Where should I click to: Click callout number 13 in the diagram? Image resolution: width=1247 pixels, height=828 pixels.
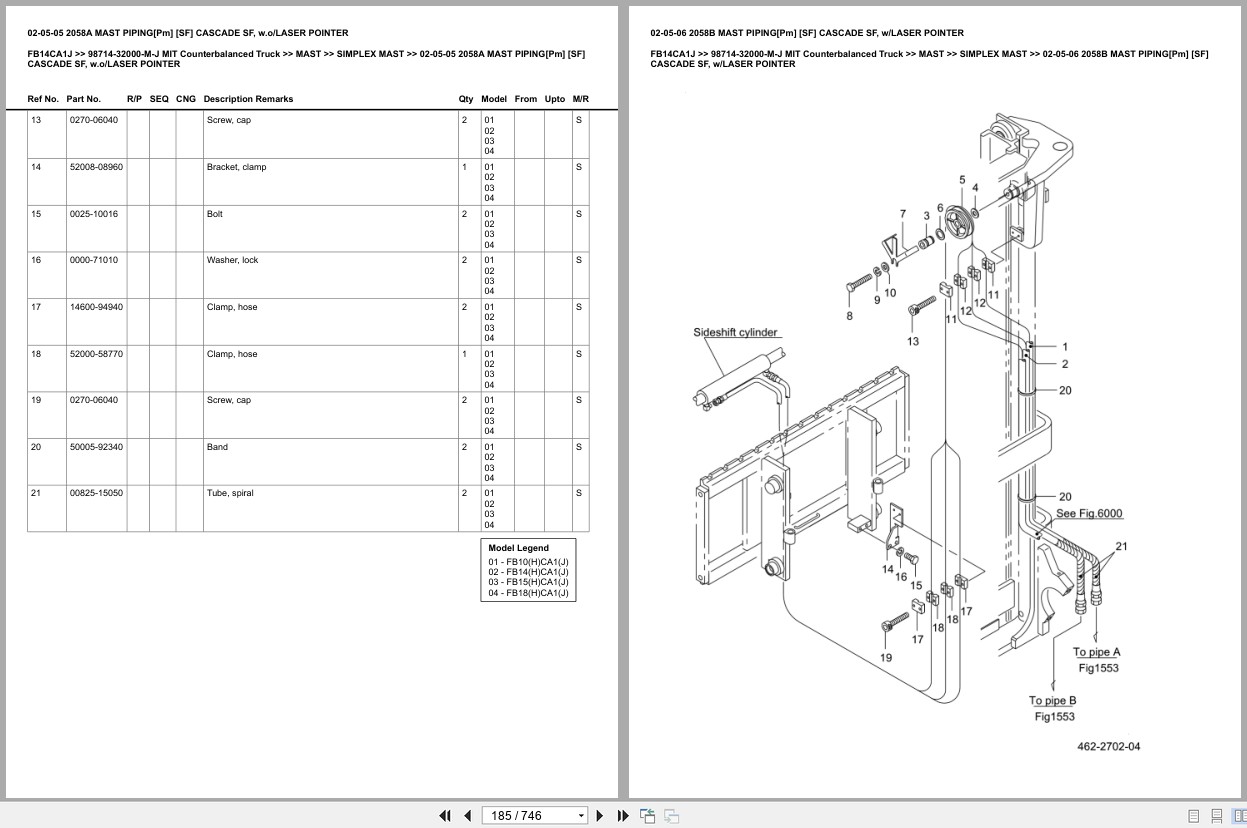coord(913,341)
